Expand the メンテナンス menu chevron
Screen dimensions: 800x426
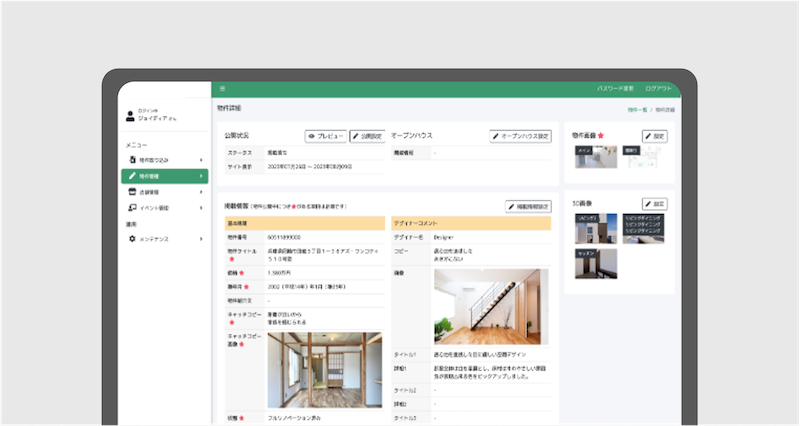tap(201, 239)
